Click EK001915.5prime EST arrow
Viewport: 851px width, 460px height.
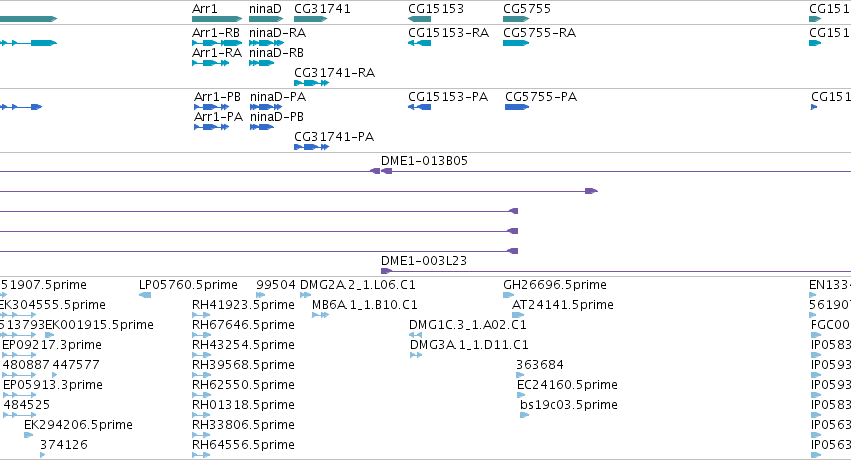click(49, 335)
